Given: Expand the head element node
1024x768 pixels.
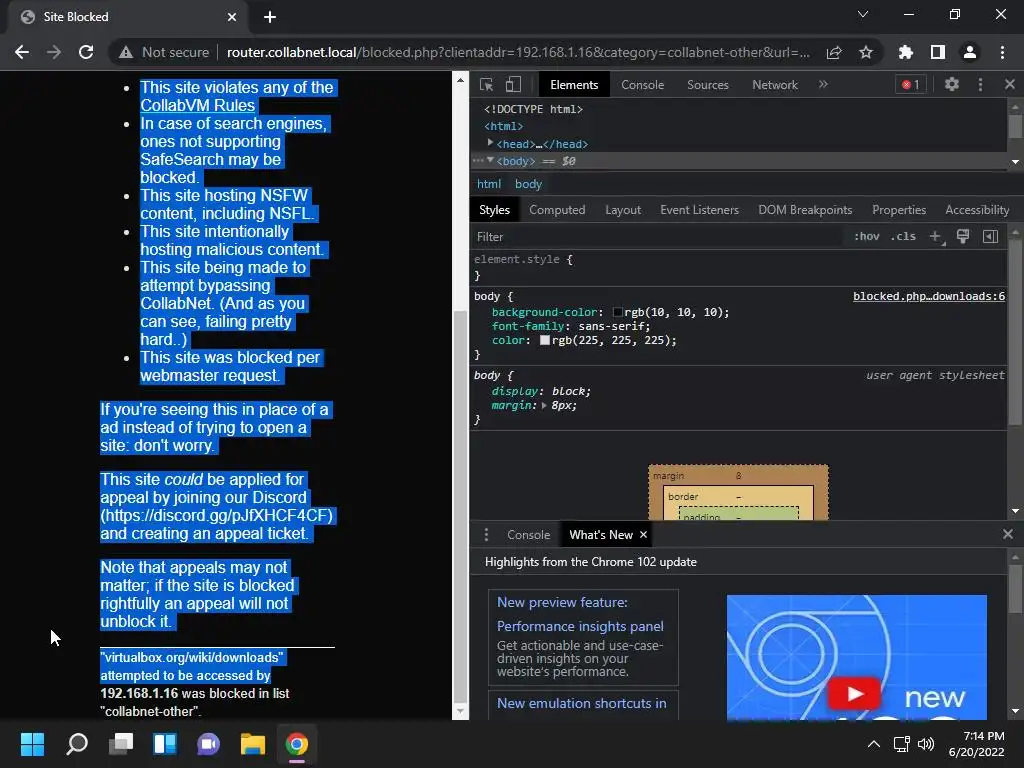Looking at the screenshot, I should tap(490, 143).
